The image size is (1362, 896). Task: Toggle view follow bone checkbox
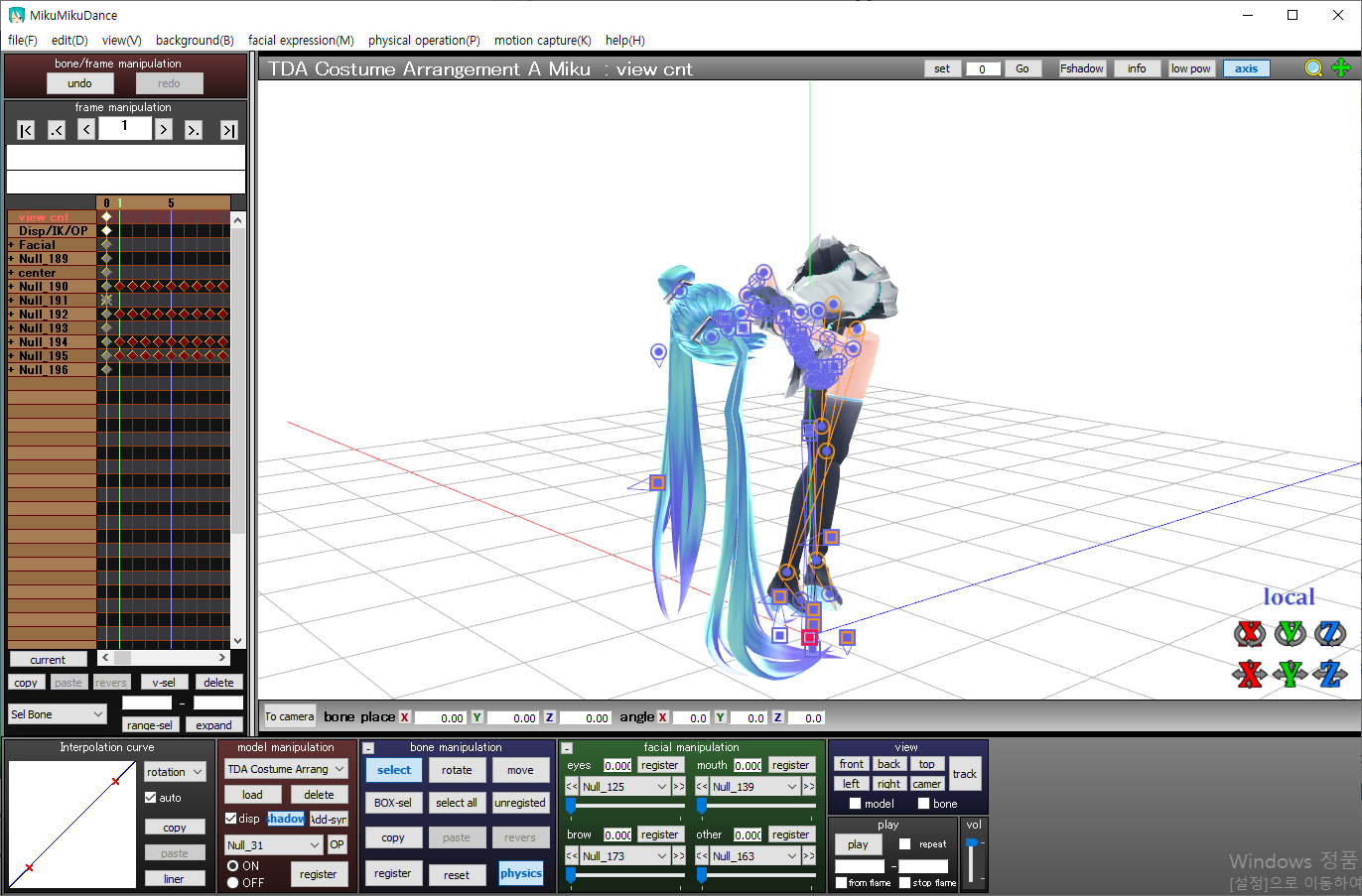coord(923,804)
